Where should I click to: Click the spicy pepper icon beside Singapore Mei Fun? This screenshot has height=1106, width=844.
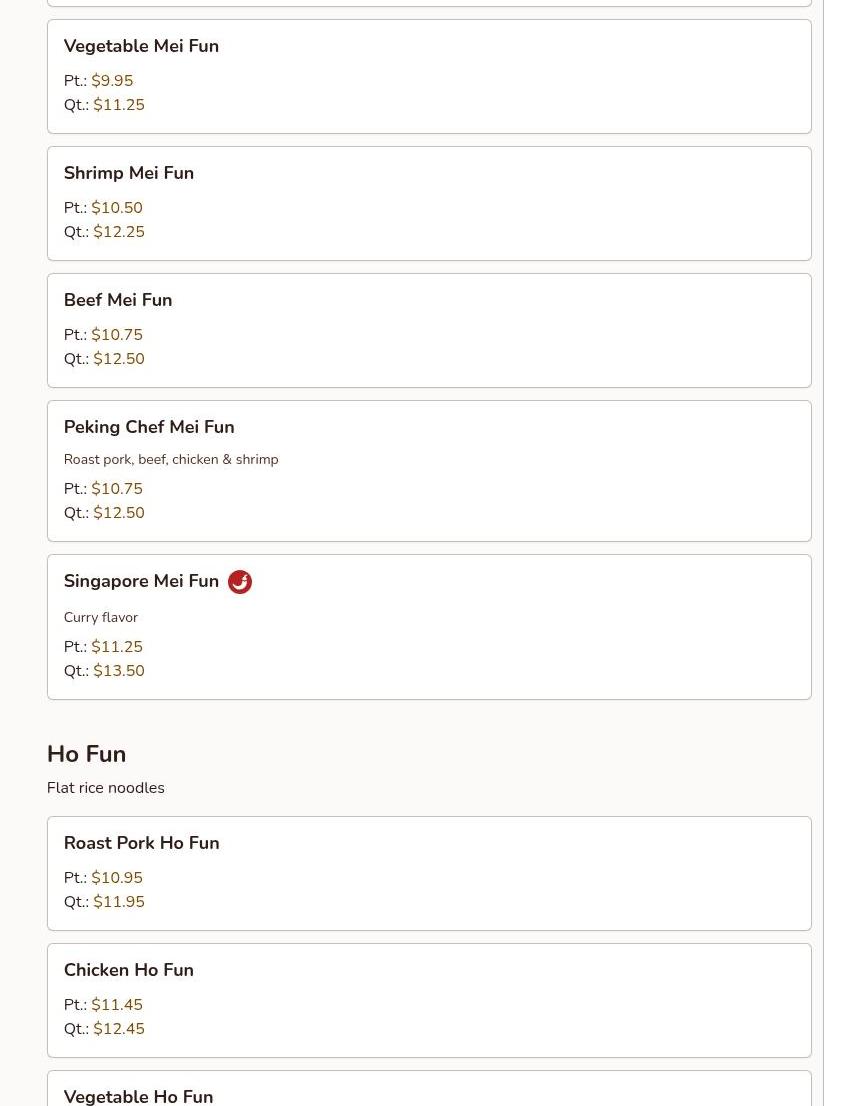coord(240,582)
